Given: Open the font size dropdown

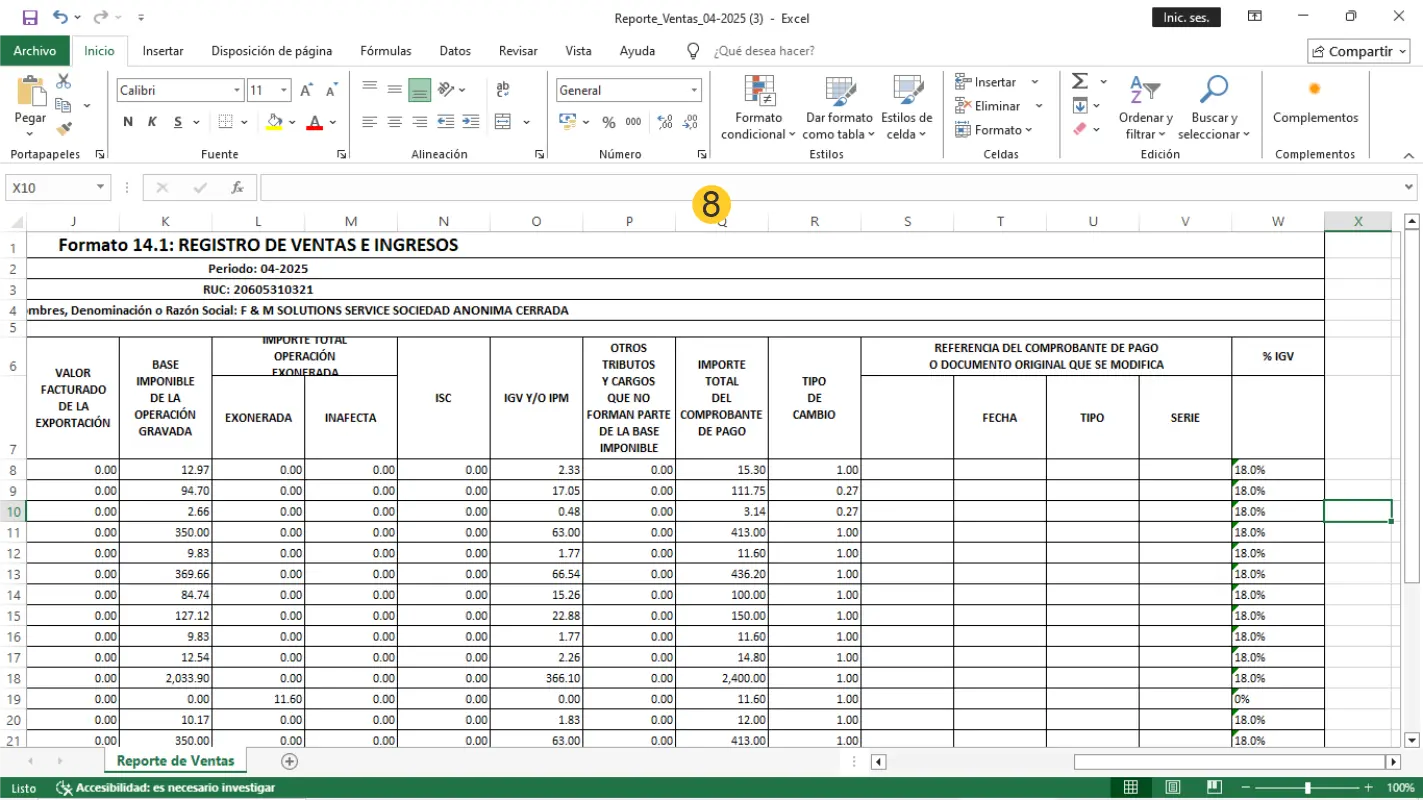Looking at the screenshot, I should (283, 90).
